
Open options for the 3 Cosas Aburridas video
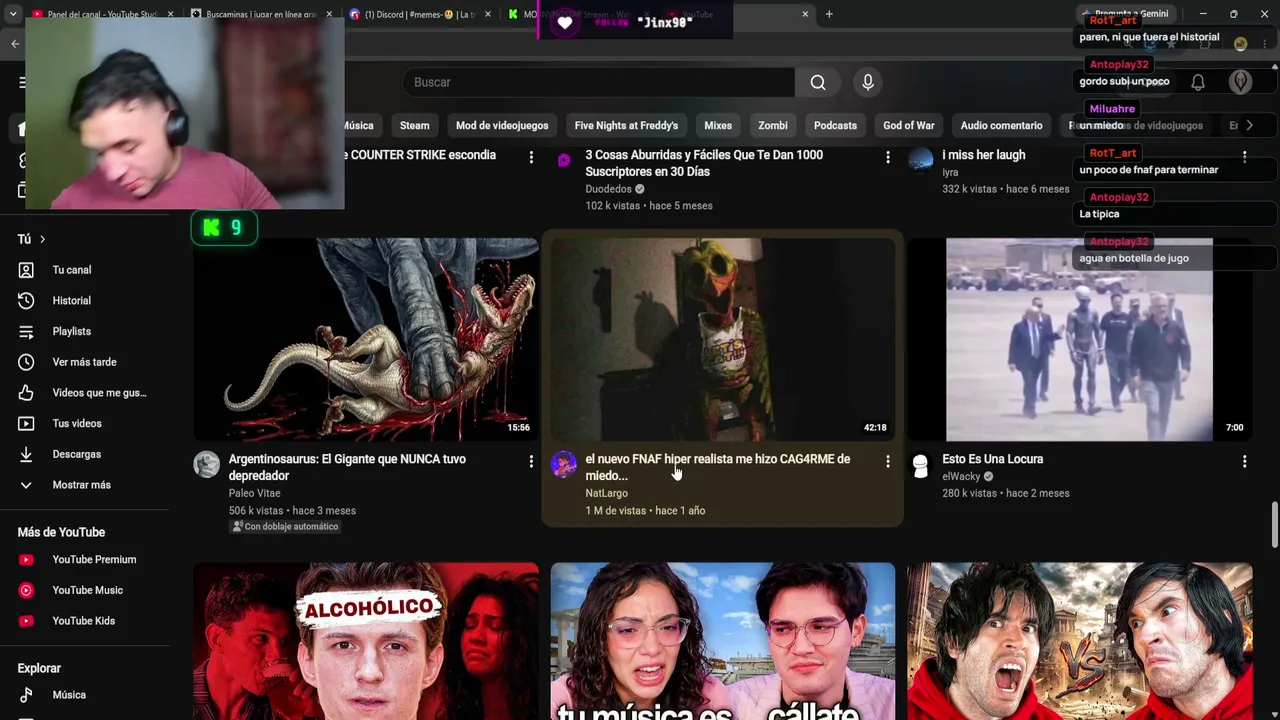(x=888, y=157)
